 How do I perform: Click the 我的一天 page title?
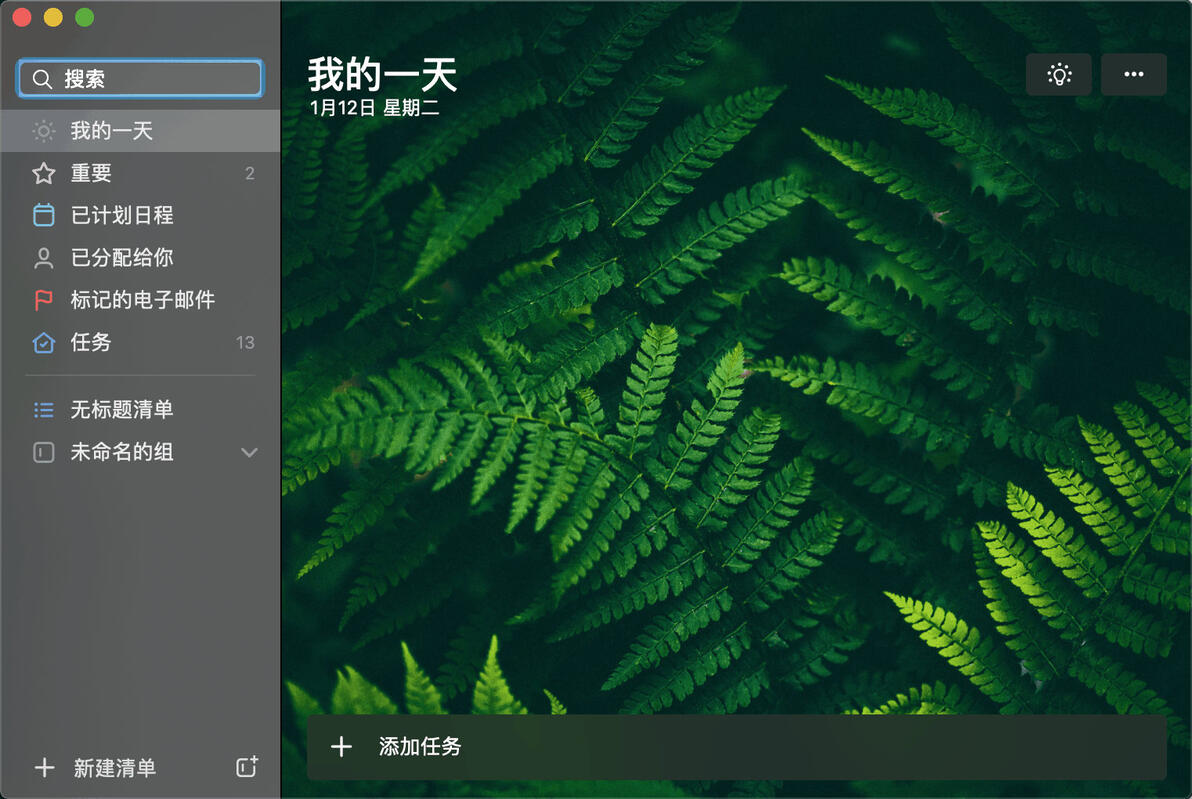[x=382, y=75]
